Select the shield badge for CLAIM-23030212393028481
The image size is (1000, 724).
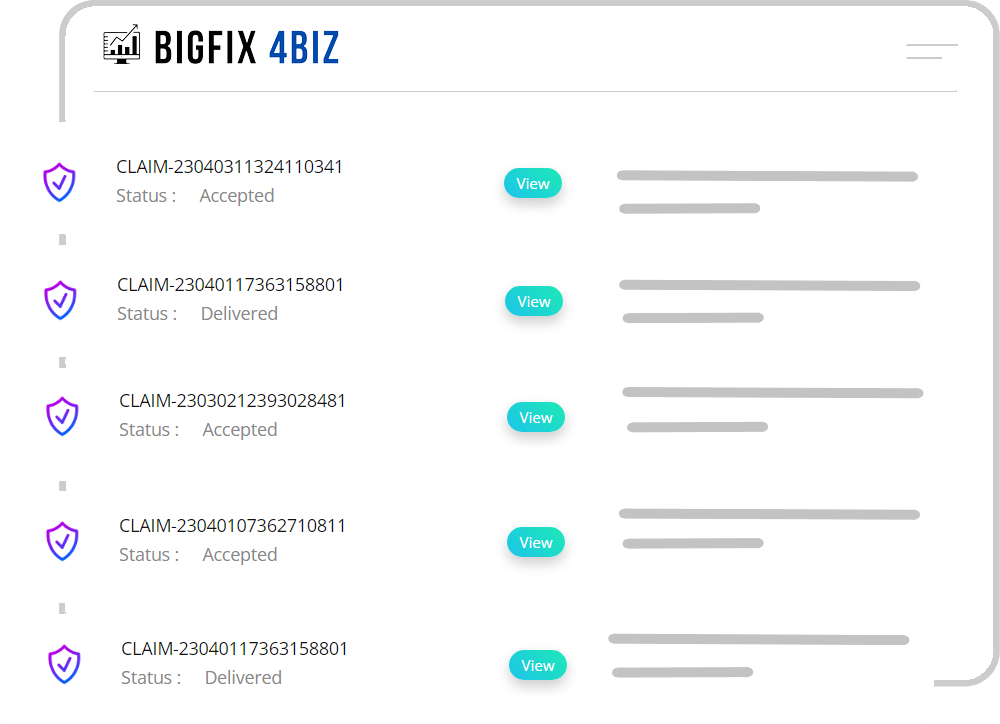click(x=61, y=416)
